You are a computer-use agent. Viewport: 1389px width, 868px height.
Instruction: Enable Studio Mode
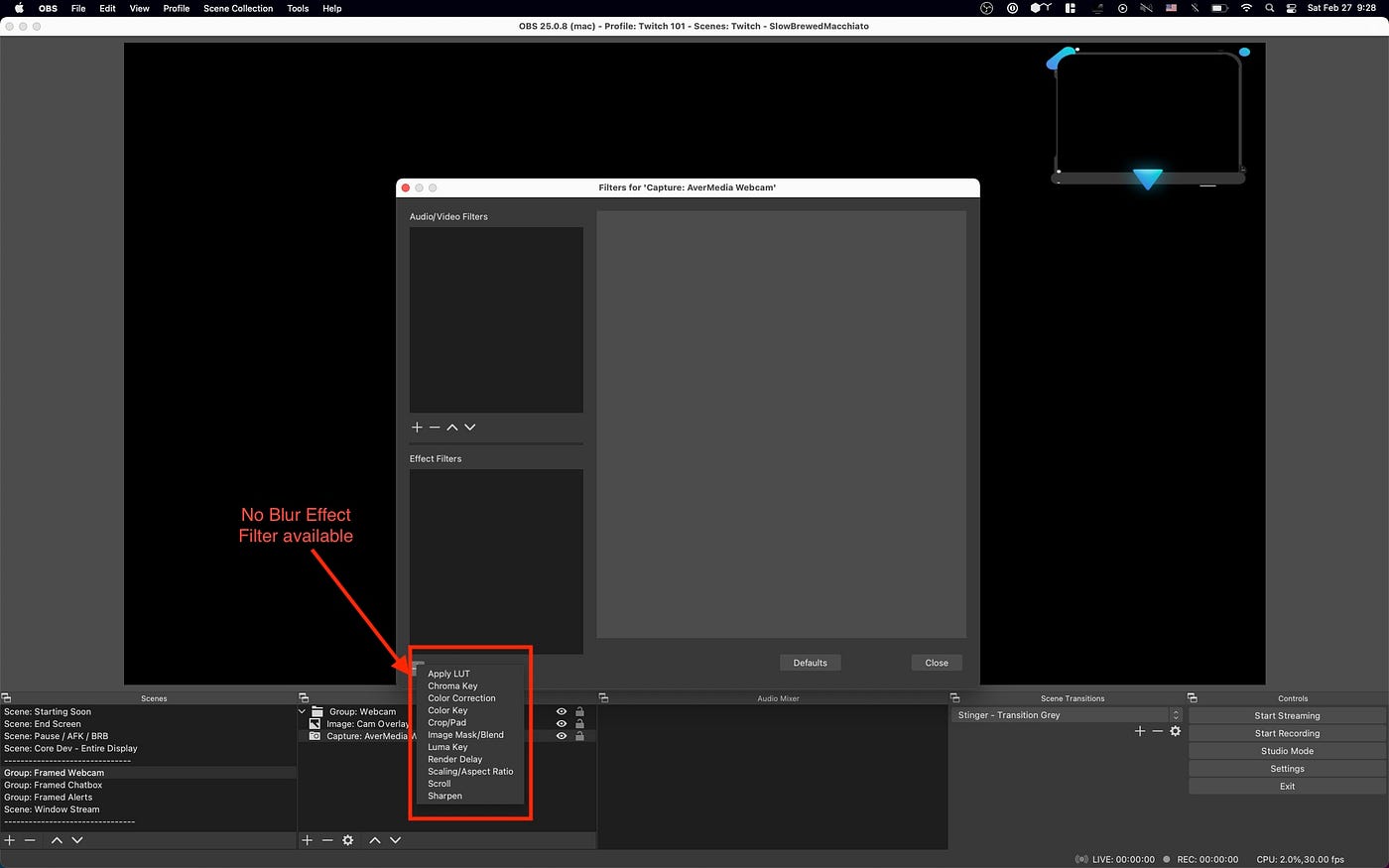[1287, 751]
